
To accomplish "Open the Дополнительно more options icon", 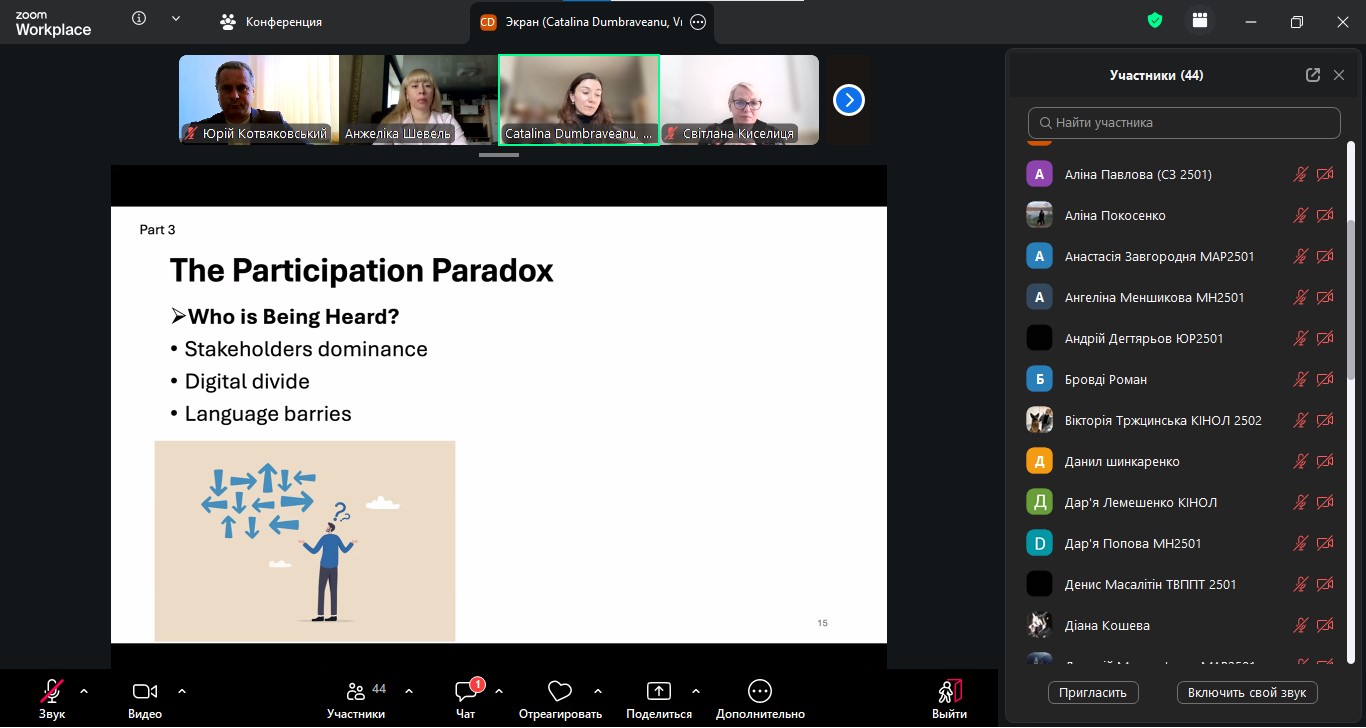I will click(760, 692).
